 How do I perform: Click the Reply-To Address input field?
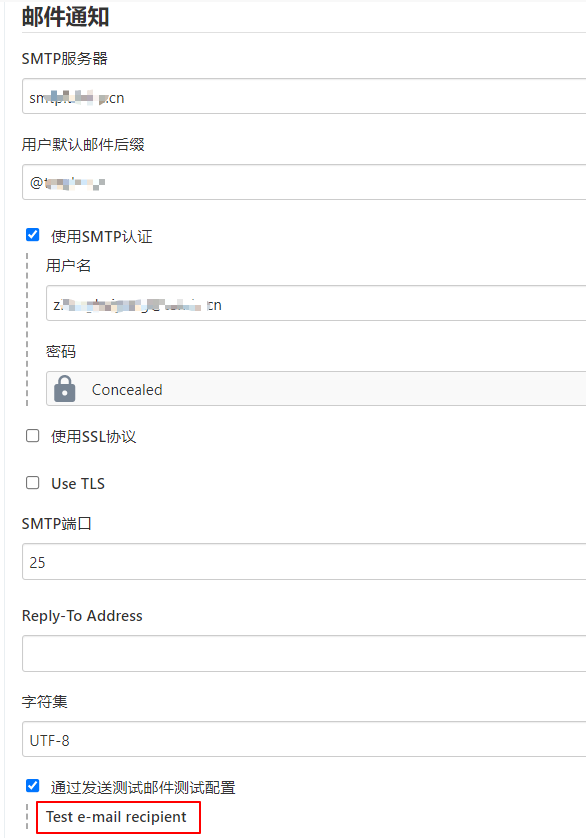(304, 654)
